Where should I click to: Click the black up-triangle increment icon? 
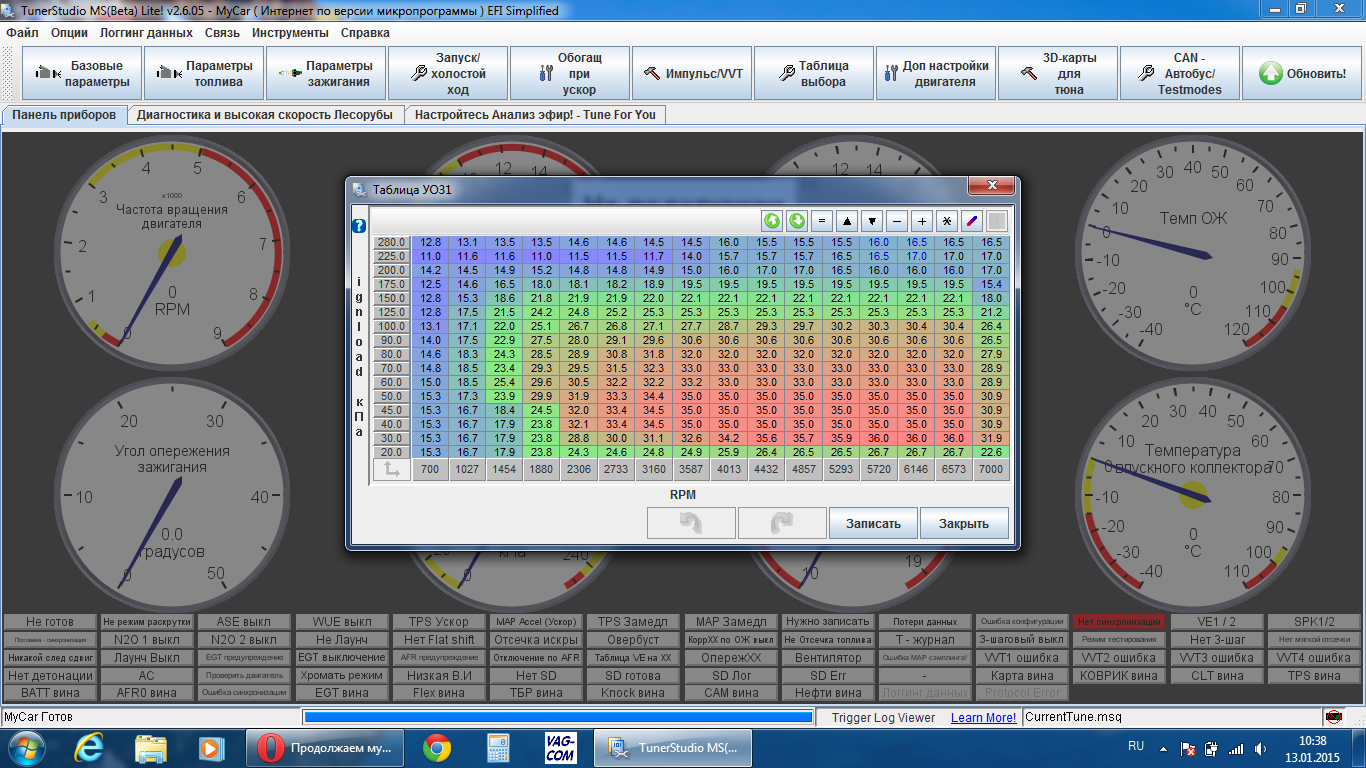[847, 221]
